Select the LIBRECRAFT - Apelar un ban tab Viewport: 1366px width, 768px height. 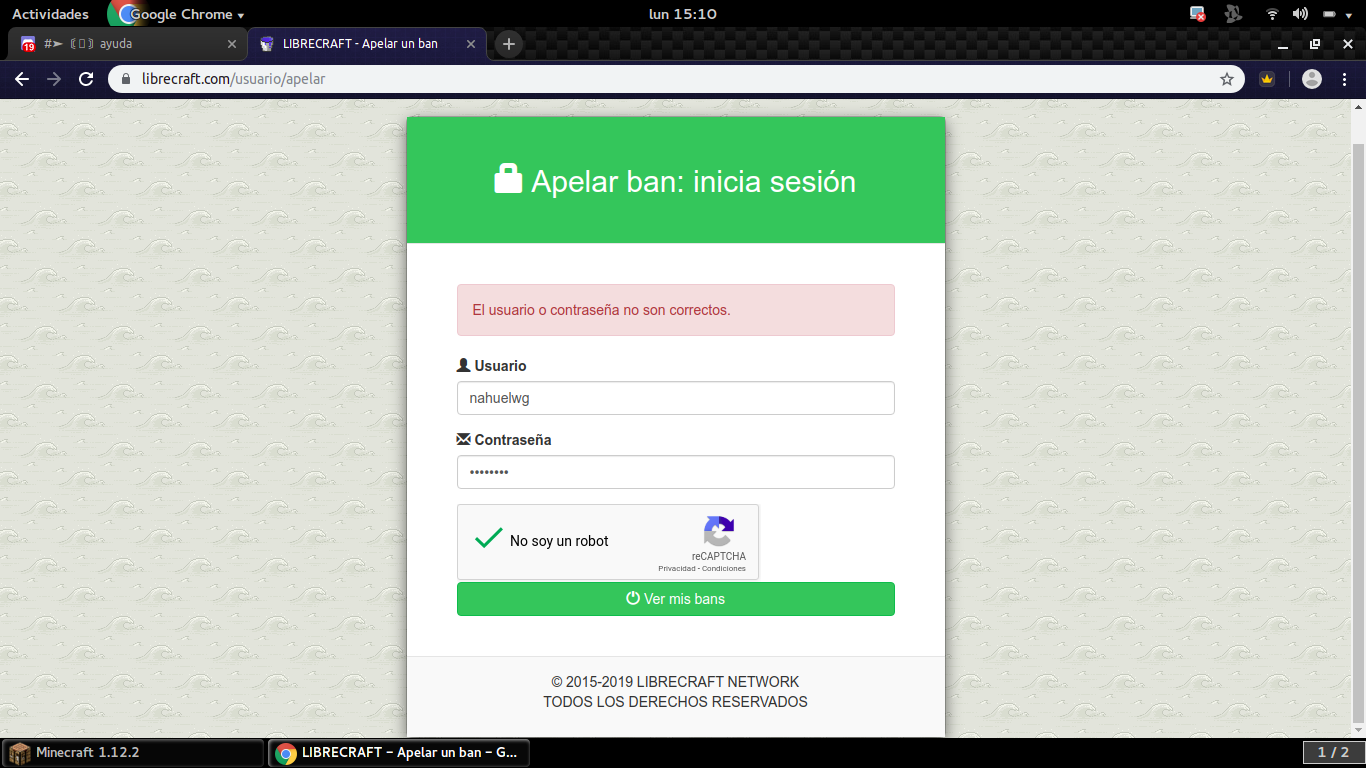coord(367,44)
